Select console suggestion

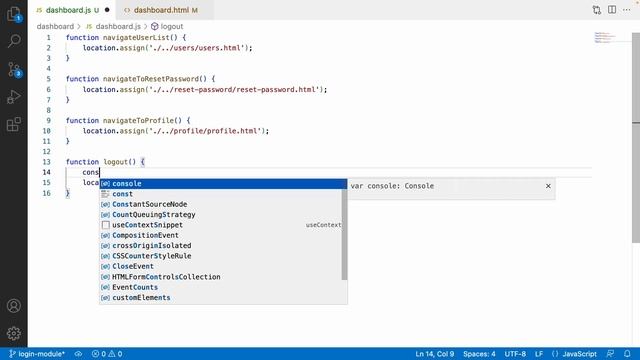tap(223, 184)
